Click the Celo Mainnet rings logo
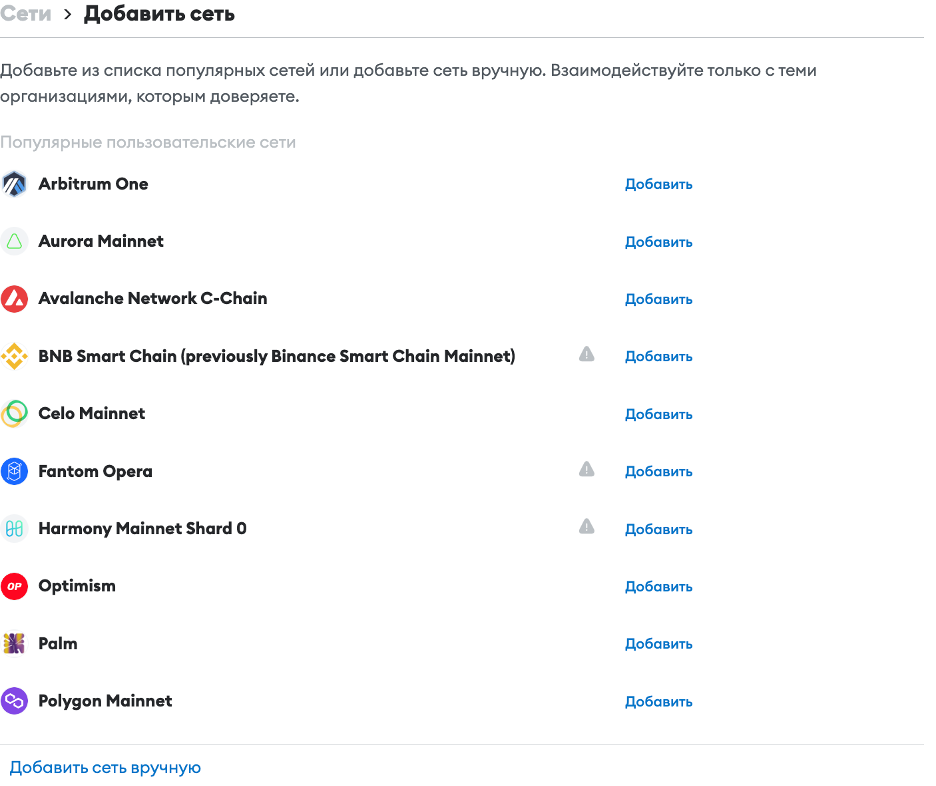Image resolution: width=936 pixels, height=786 pixels. pyautogui.click(x=14, y=414)
